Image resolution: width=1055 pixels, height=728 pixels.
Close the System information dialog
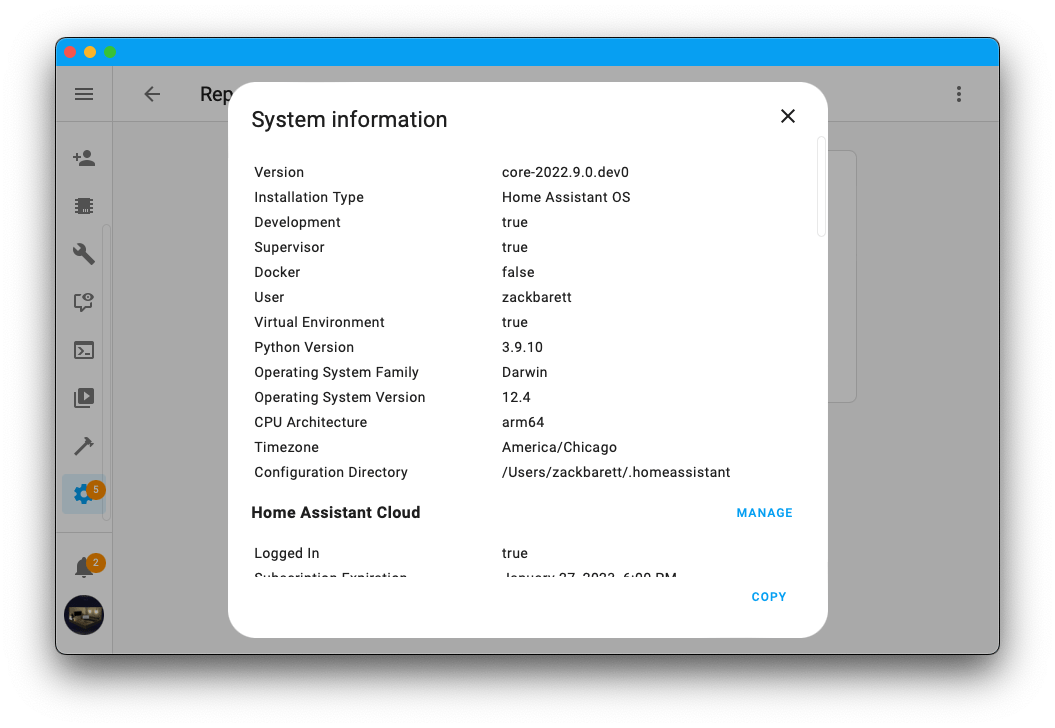tap(787, 116)
